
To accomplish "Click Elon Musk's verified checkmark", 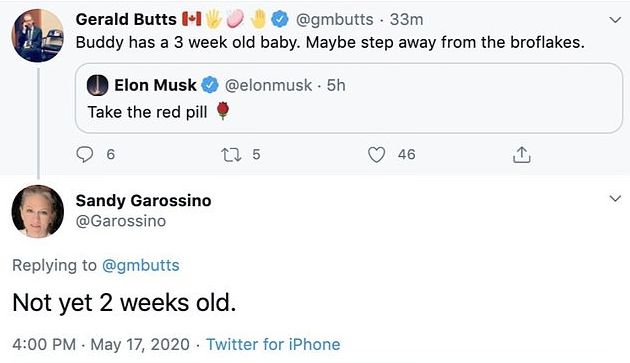I will click(x=210, y=85).
